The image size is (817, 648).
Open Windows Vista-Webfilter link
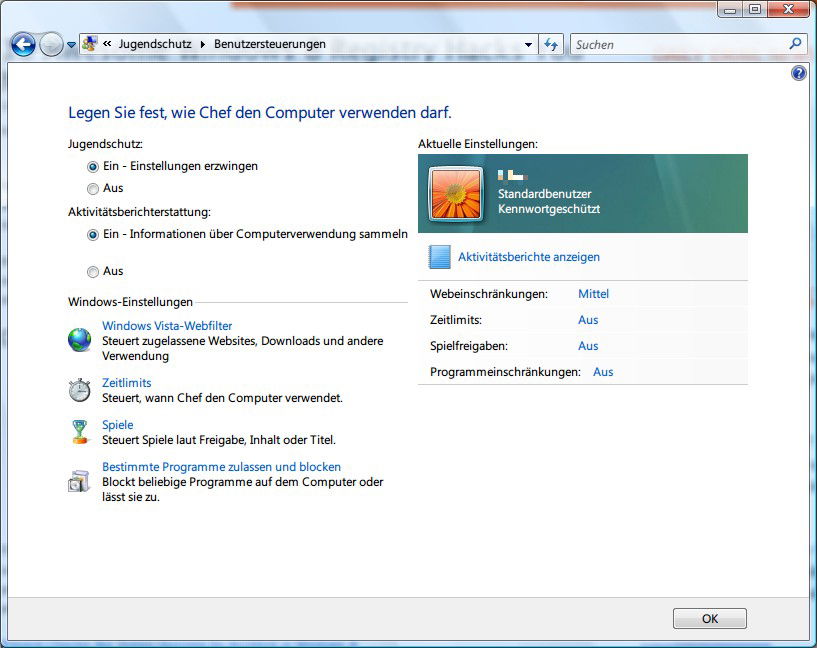[167, 326]
